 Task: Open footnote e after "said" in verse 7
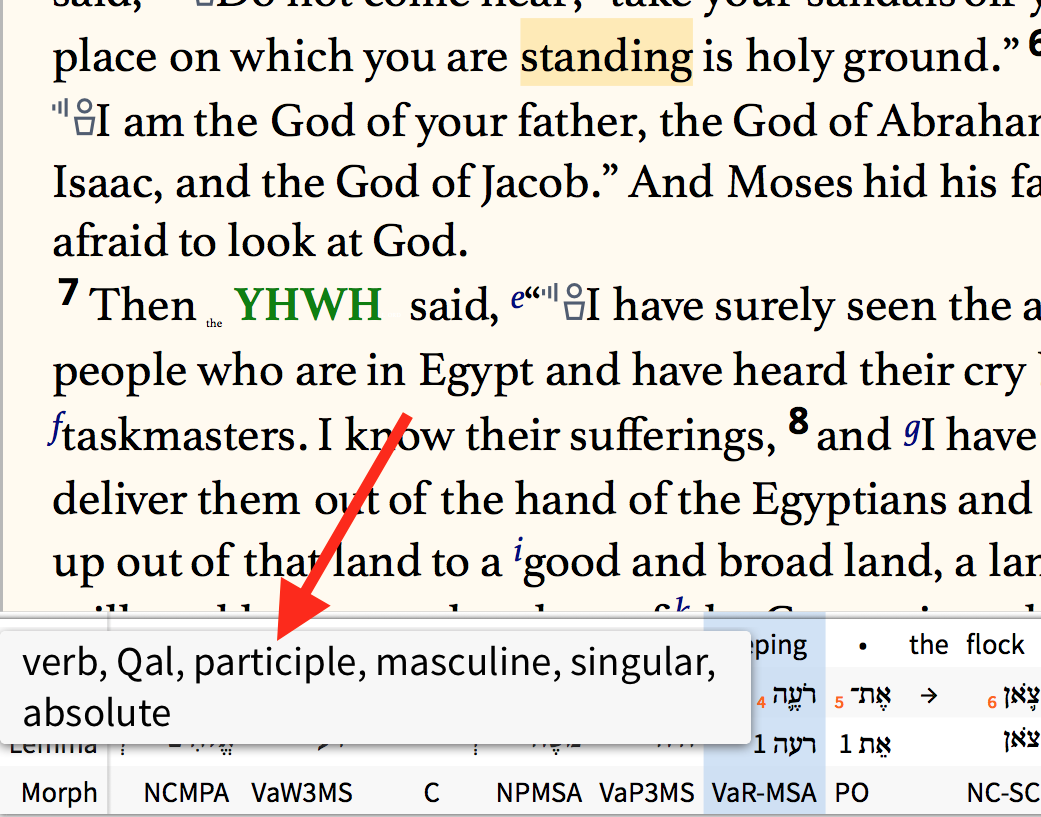tap(518, 297)
